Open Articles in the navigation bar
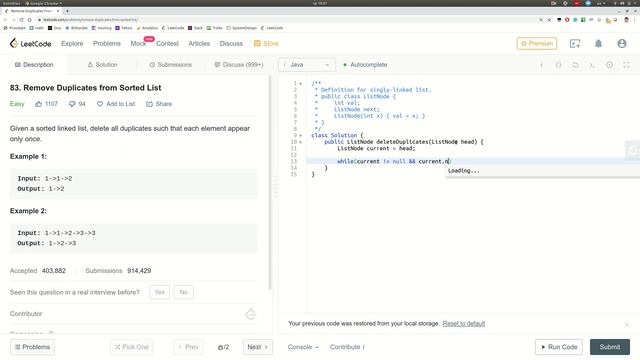 point(199,43)
